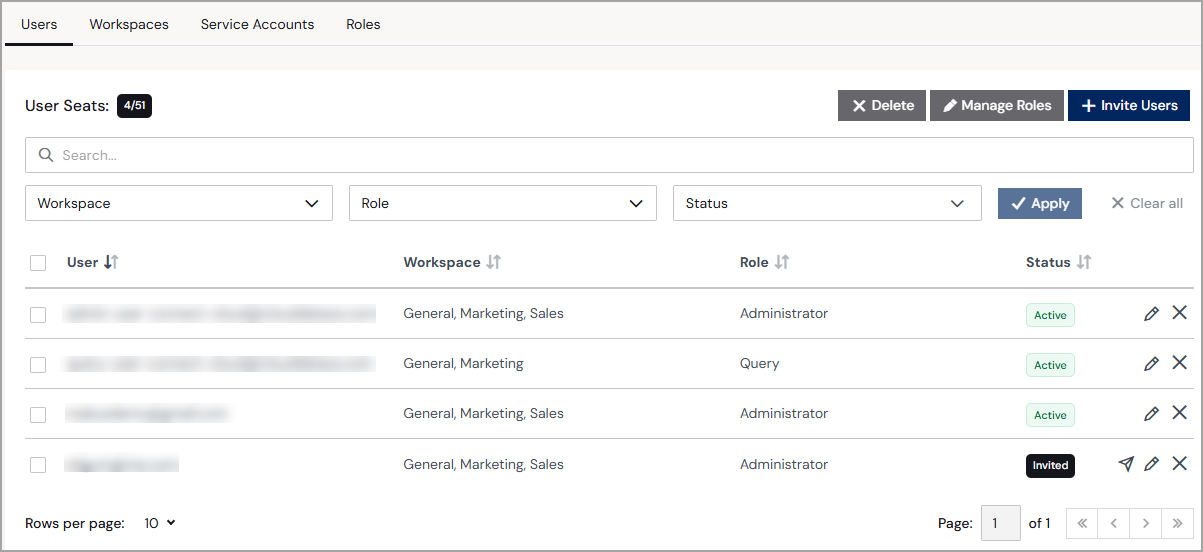The height and width of the screenshot is (552, 1203).
Task: Open the Workspace filter dropdown
Action: click(x=179, y=203)
